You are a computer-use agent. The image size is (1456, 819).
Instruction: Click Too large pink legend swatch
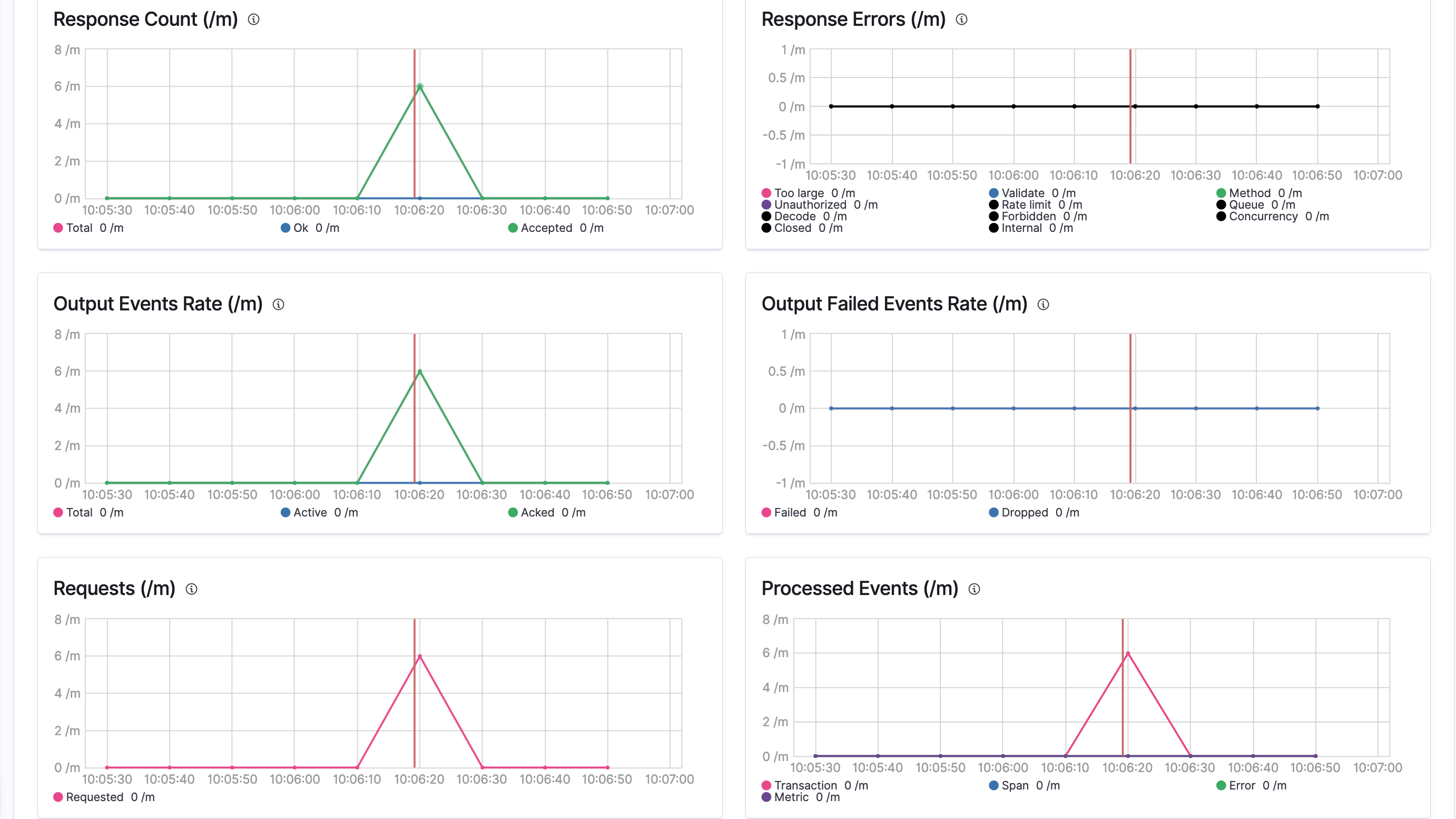pyautogui.click(x=766, y=193)
